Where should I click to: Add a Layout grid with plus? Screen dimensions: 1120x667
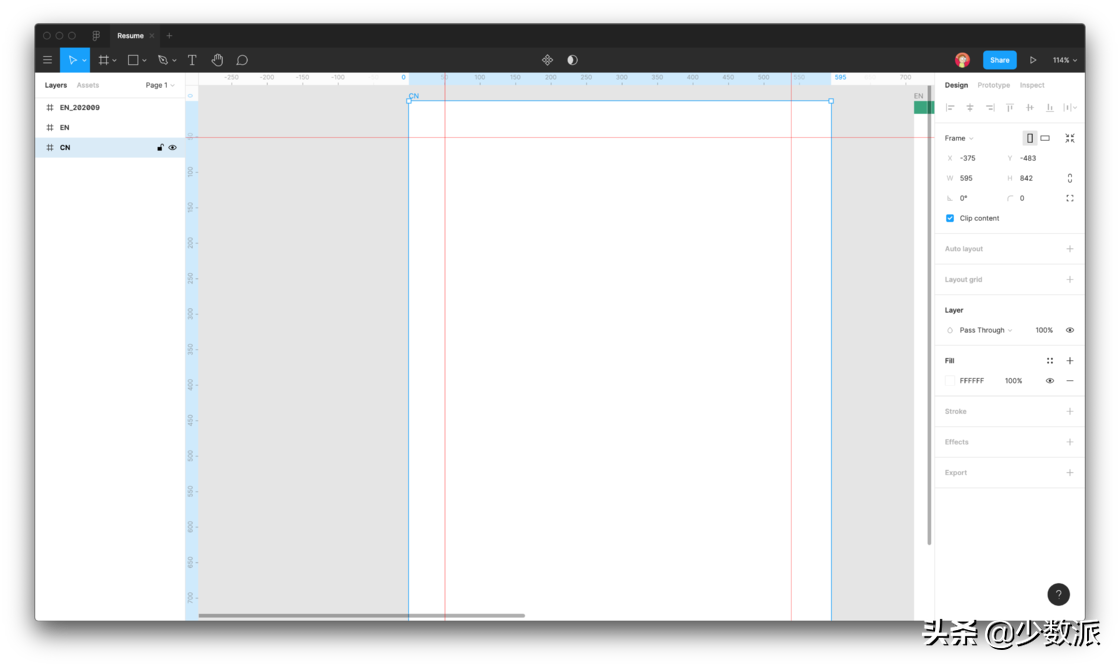[x=1070, y=279]
